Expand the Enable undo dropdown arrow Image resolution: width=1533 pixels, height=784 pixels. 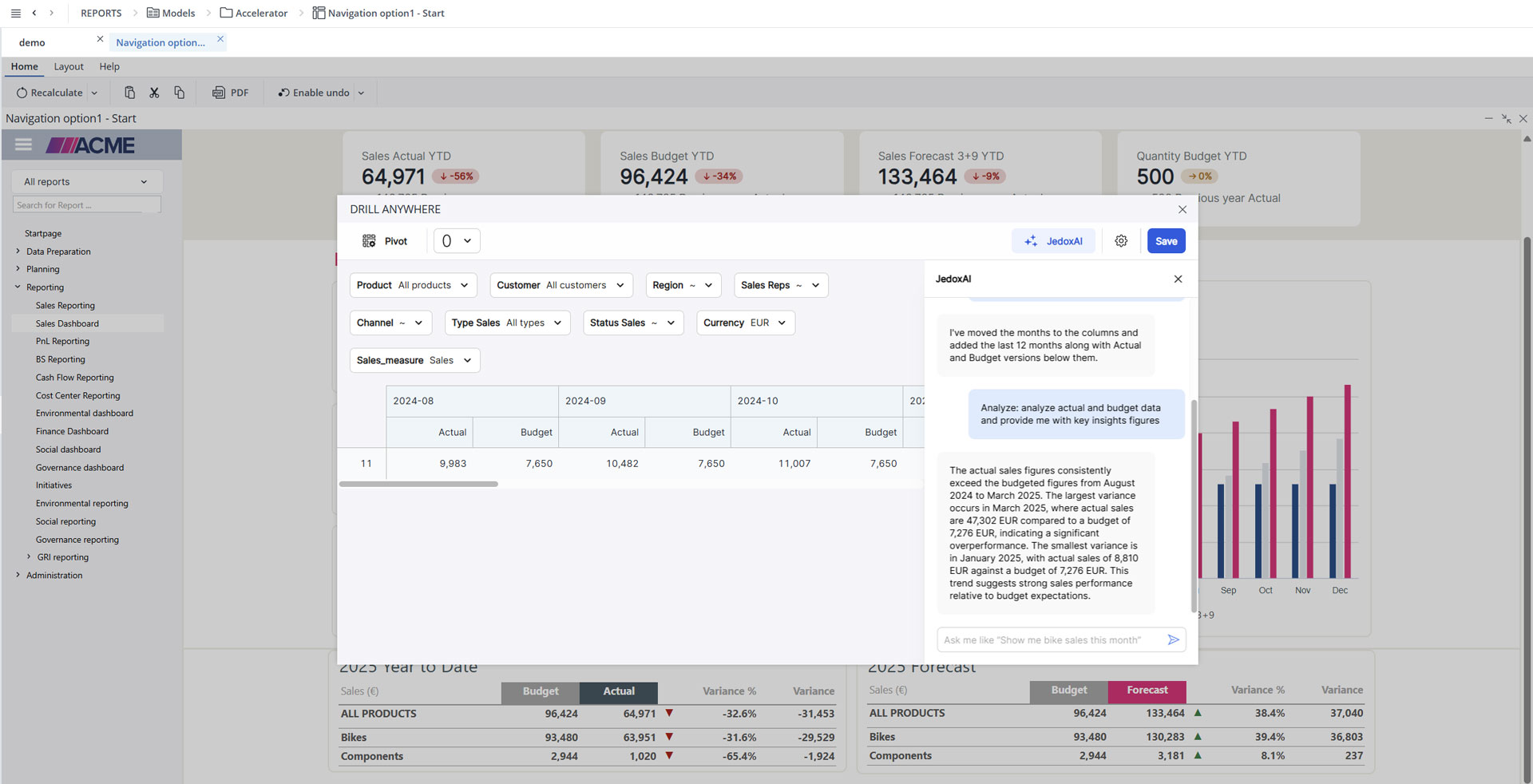click(361, 93)
